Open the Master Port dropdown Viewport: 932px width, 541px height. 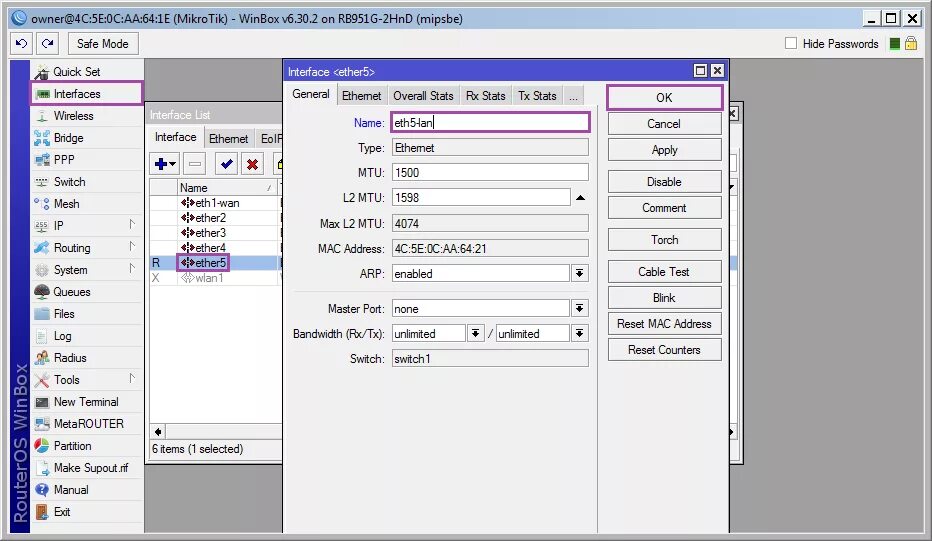[x=580, y=309]
